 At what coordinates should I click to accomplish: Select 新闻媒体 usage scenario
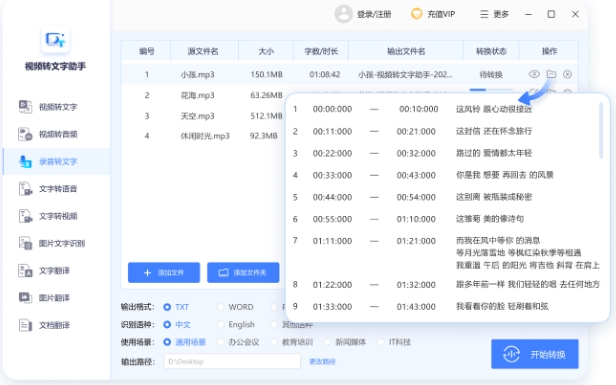click(x=345, y=342)
